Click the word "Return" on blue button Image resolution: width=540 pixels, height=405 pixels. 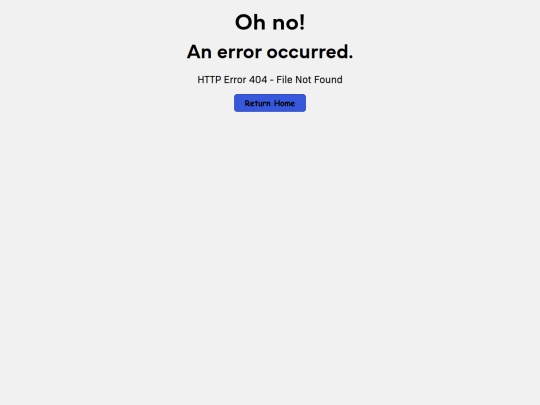click(x=257, y=103)
